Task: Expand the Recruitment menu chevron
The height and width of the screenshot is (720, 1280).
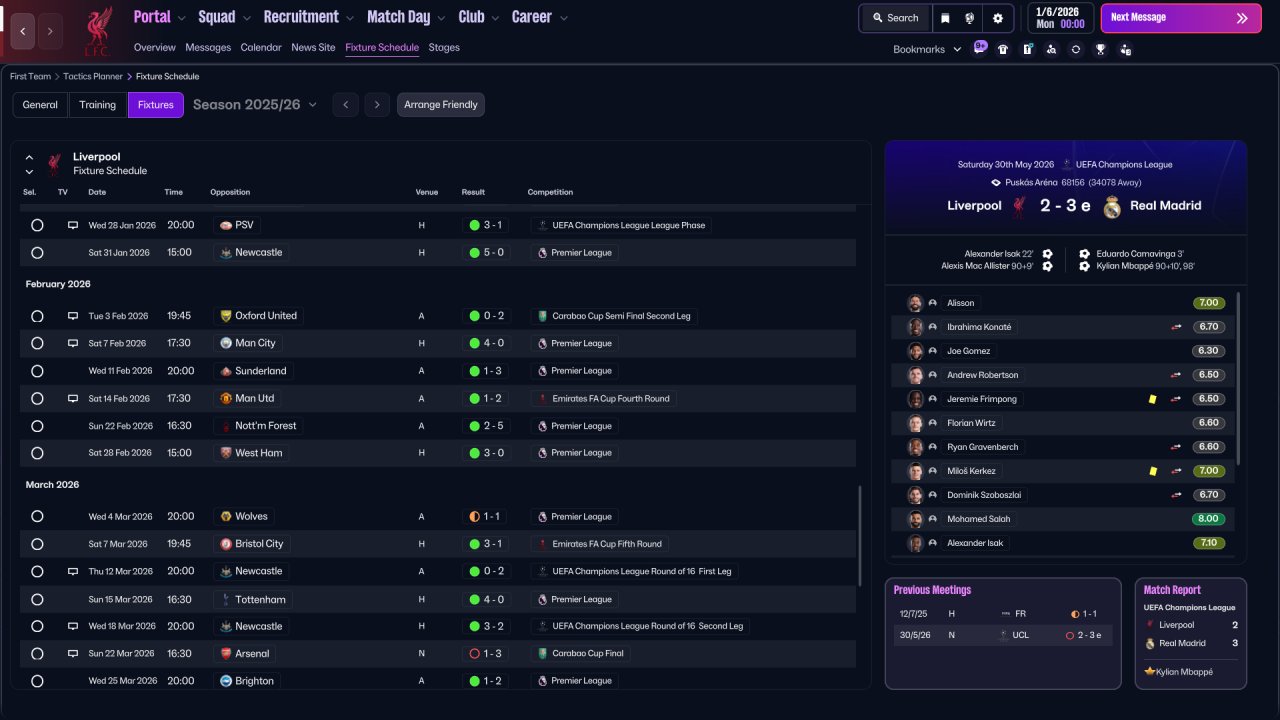Action: (349, 18)
